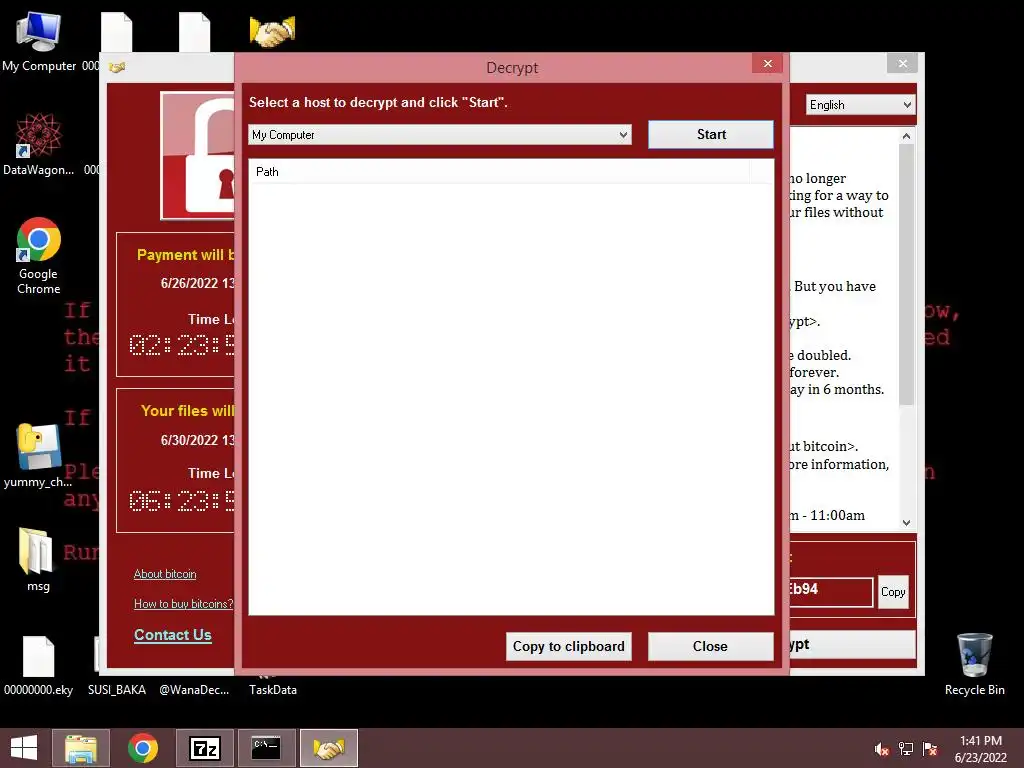Select 00000000.eky file icon
This screenshot has width=1024, height=768.
39,665
